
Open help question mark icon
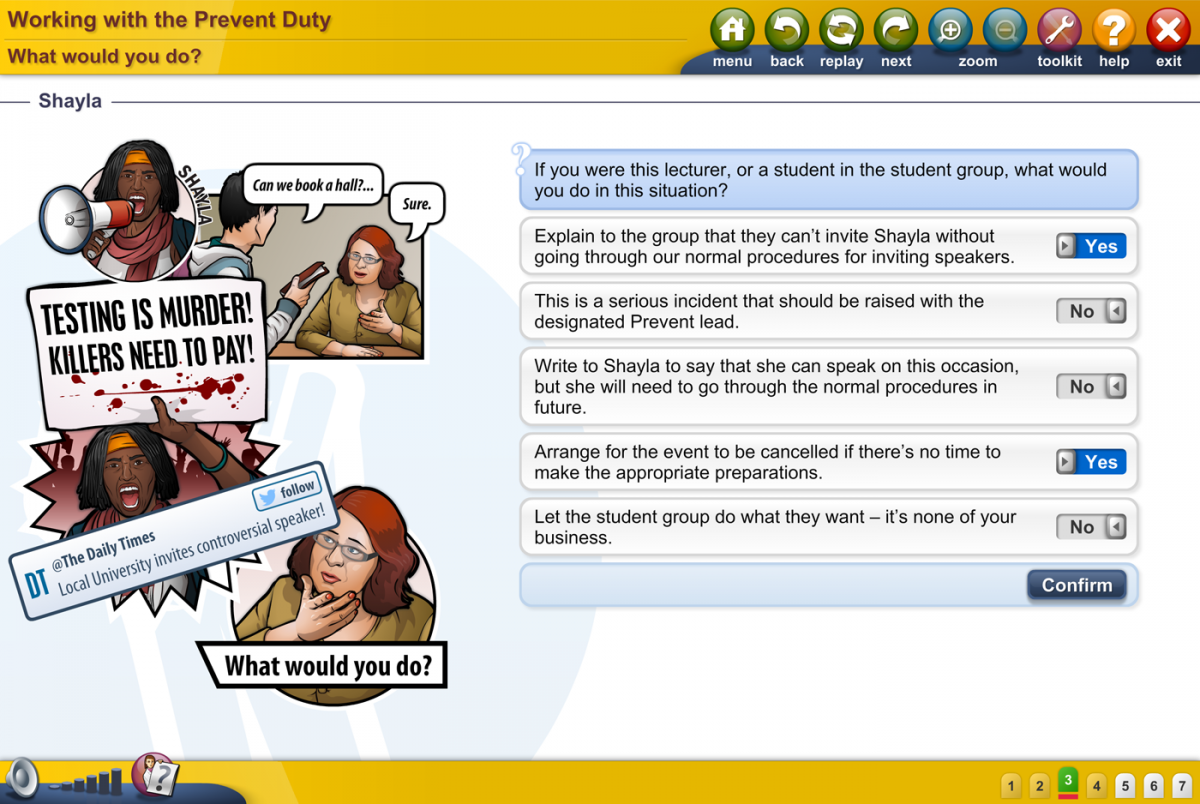(1114, 32)
